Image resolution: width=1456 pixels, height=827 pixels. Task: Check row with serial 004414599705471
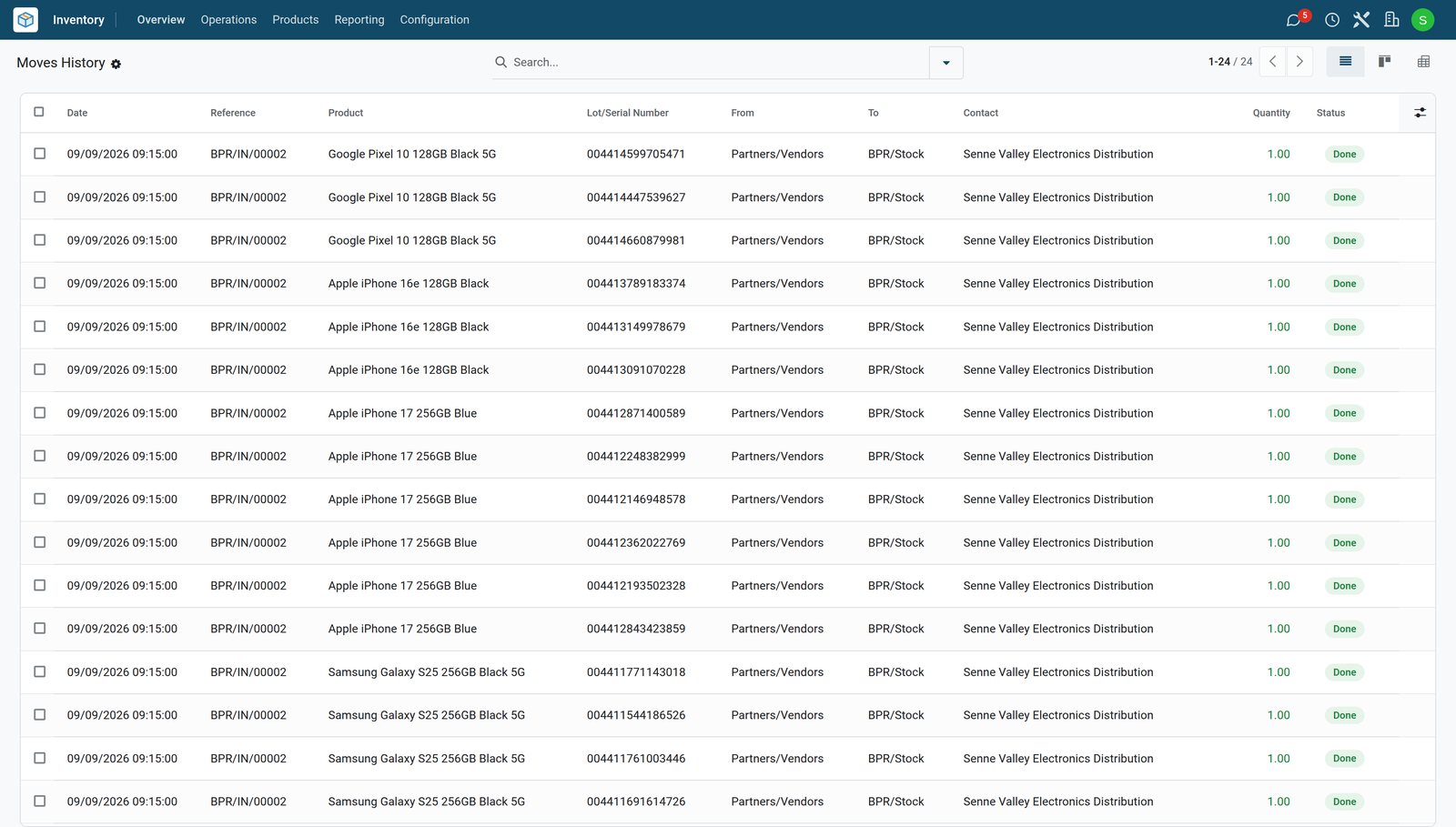[39, 154]
